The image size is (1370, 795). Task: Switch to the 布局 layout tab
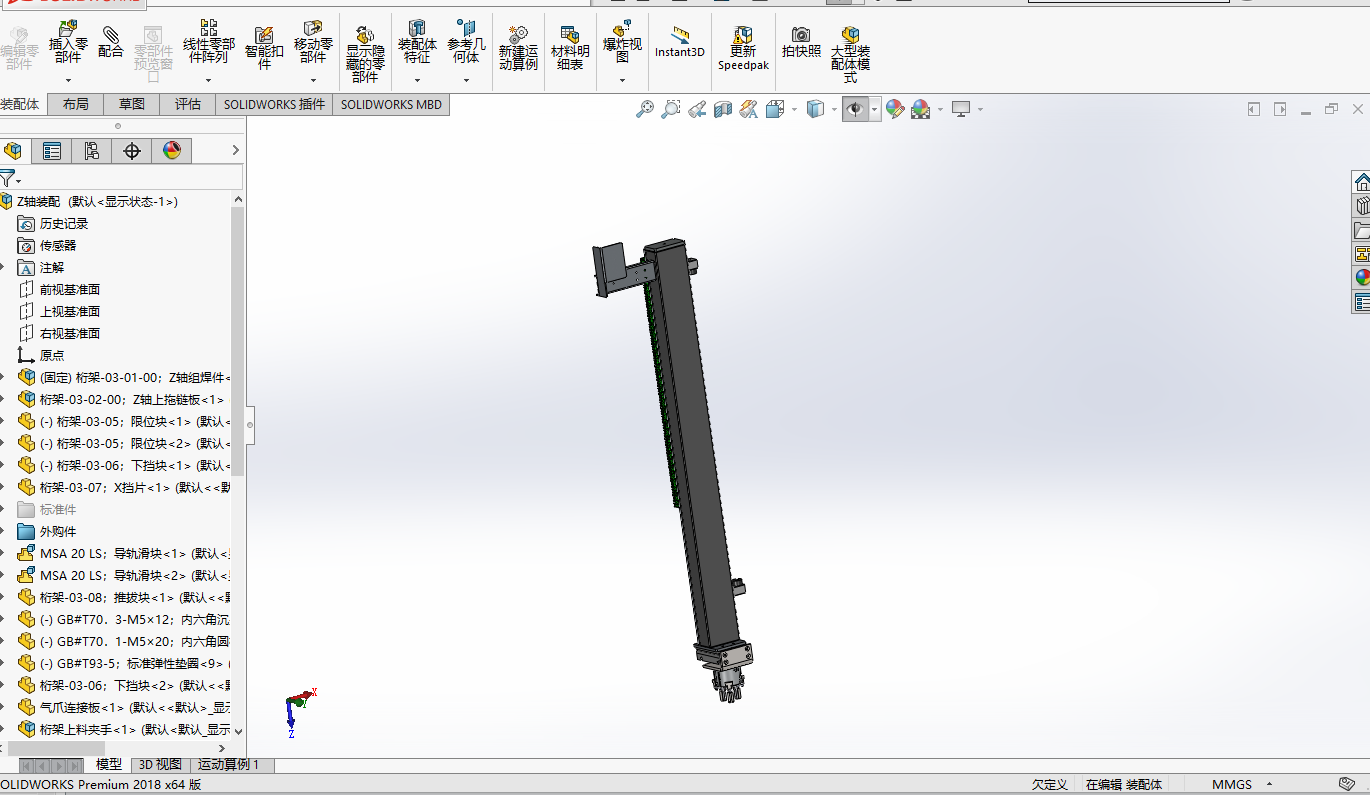click(x=75, y=104)
